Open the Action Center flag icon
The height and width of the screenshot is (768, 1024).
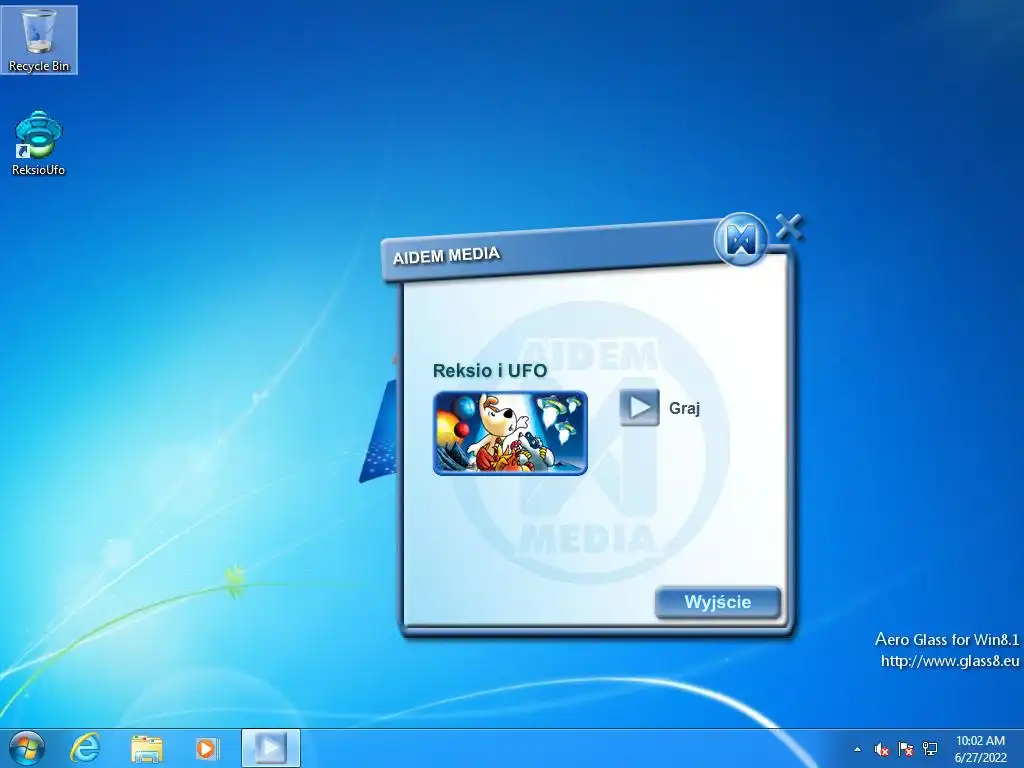tap(906, 749)
